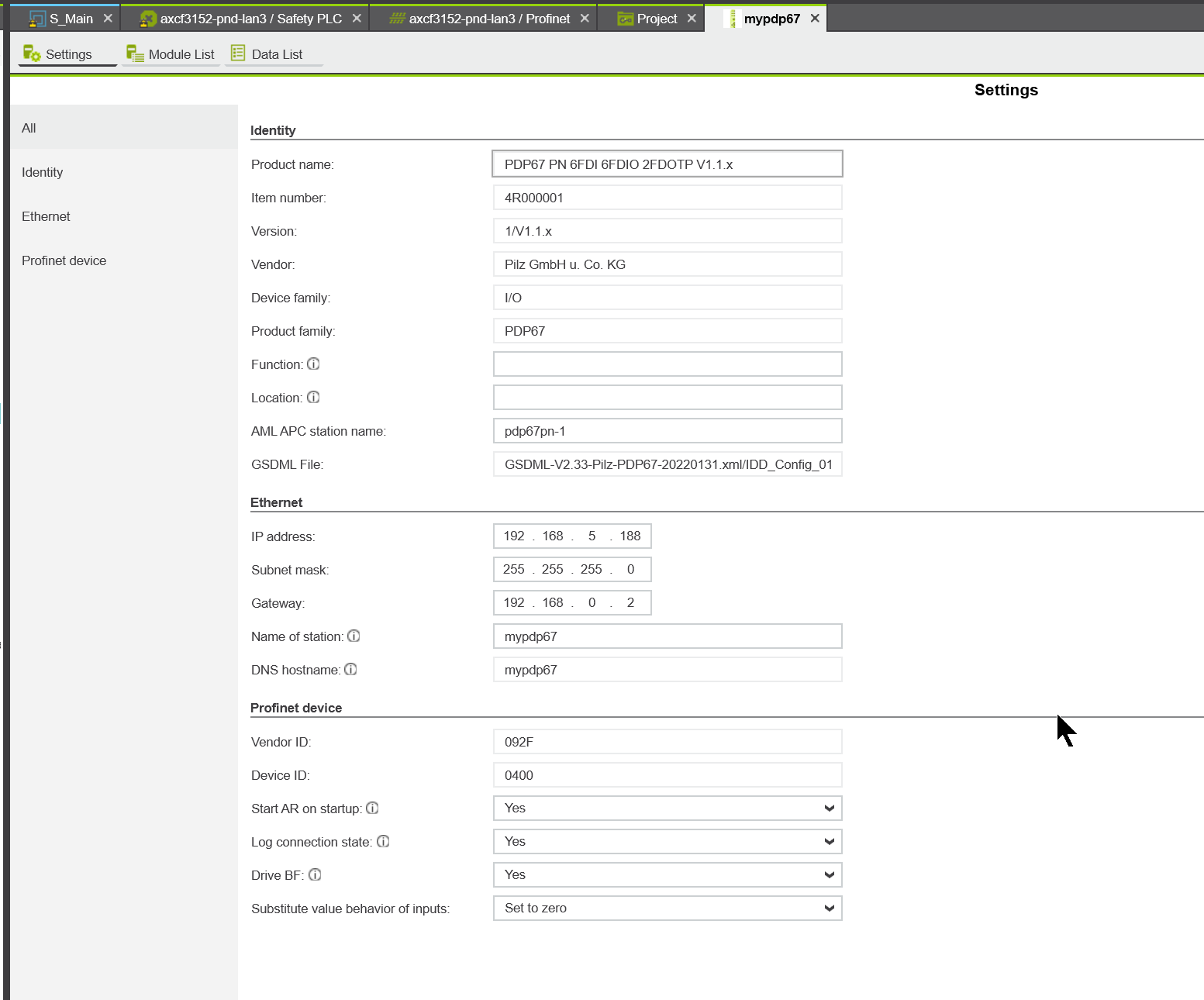This screenshot has width=1204, height=1000.
Task: Click the Location input field
Action: [668, 397]
